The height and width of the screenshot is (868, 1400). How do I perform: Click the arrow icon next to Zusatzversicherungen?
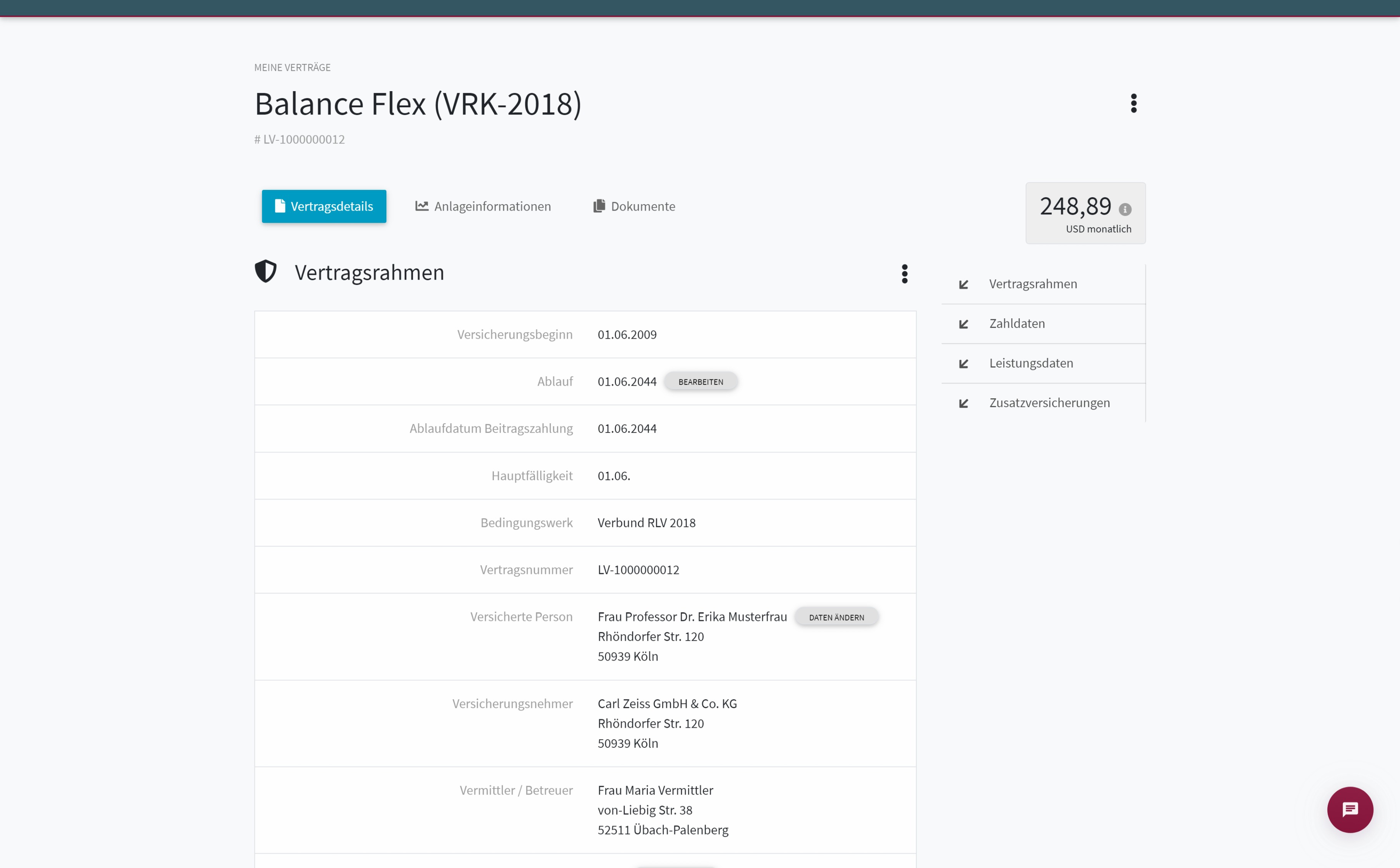point(963,404)
